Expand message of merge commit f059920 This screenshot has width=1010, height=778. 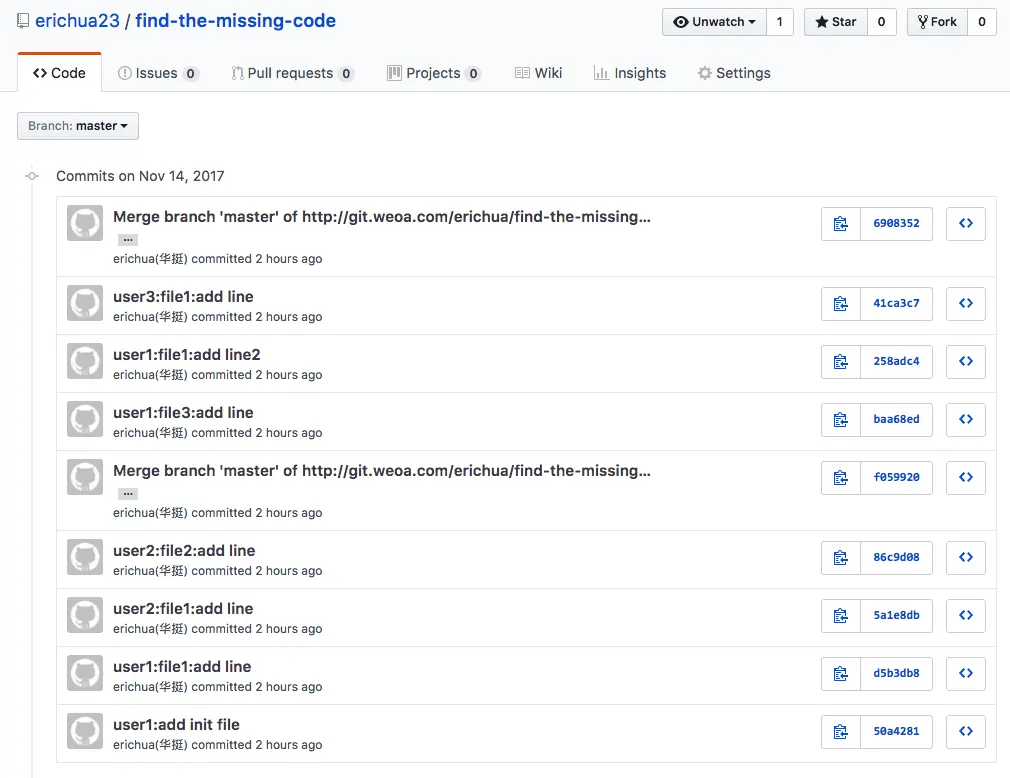coord(128,494)
